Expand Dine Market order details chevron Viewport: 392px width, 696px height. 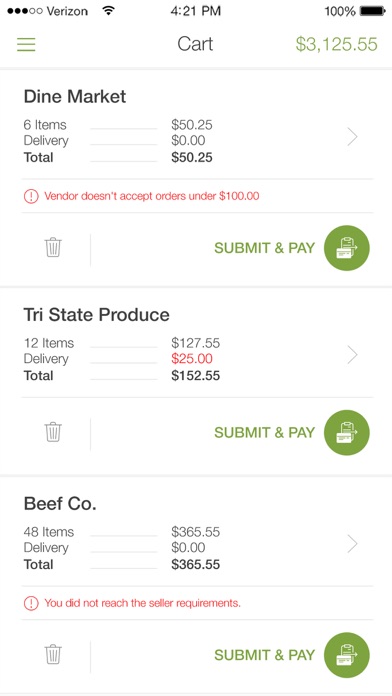tap(352, 137)
